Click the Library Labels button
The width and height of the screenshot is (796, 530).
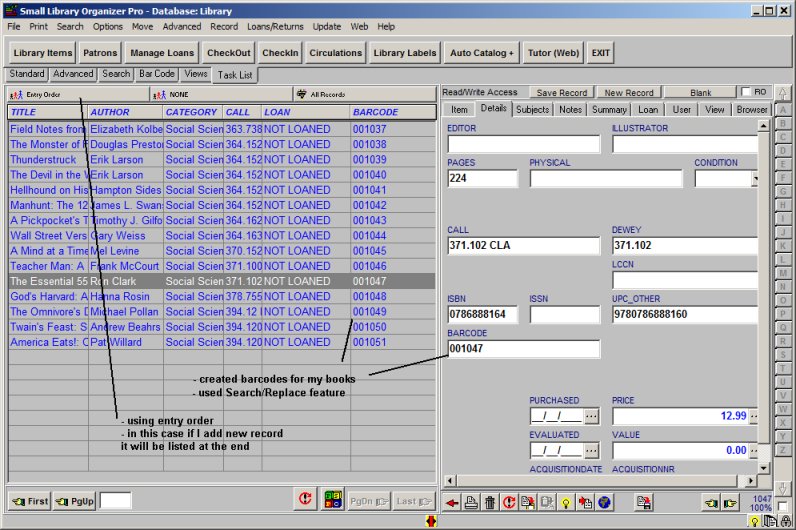405,53
